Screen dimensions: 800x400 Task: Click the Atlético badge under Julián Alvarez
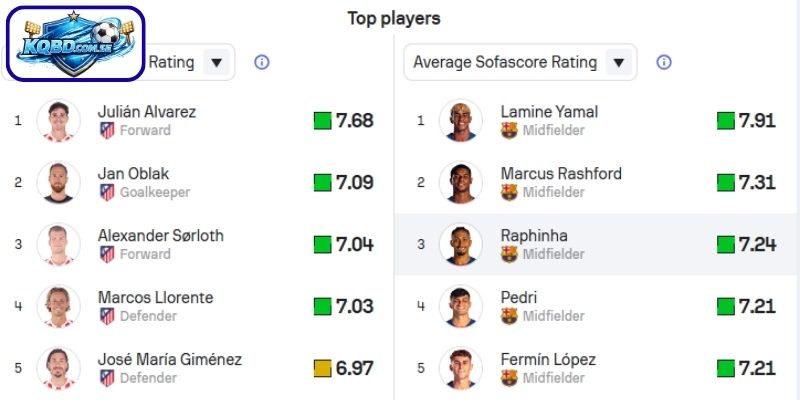[107, 130]
